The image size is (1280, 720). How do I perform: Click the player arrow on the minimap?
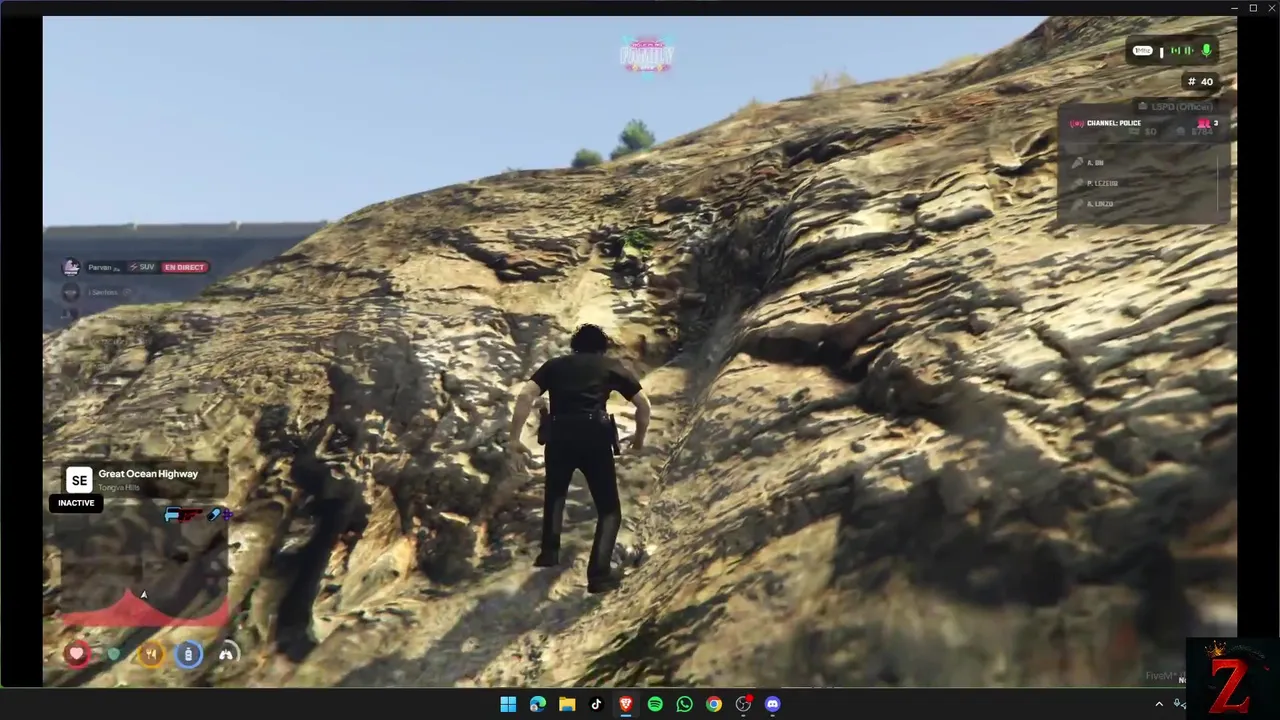143,595
